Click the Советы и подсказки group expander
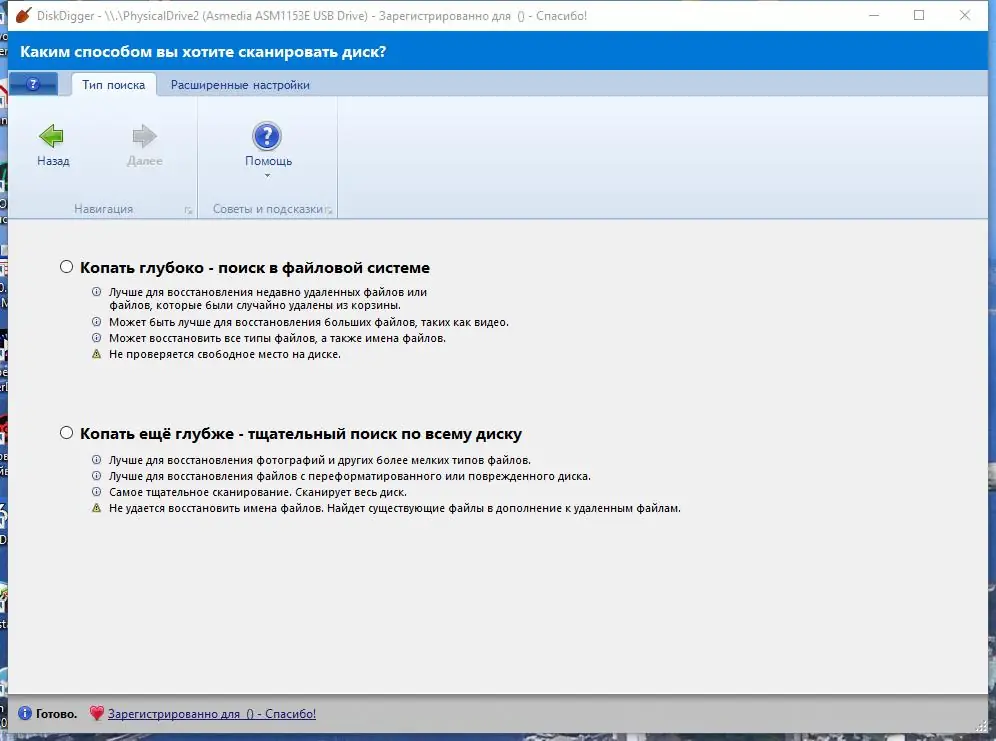Image resolution: width=996 pixels, height=741 pixels. 330,209
